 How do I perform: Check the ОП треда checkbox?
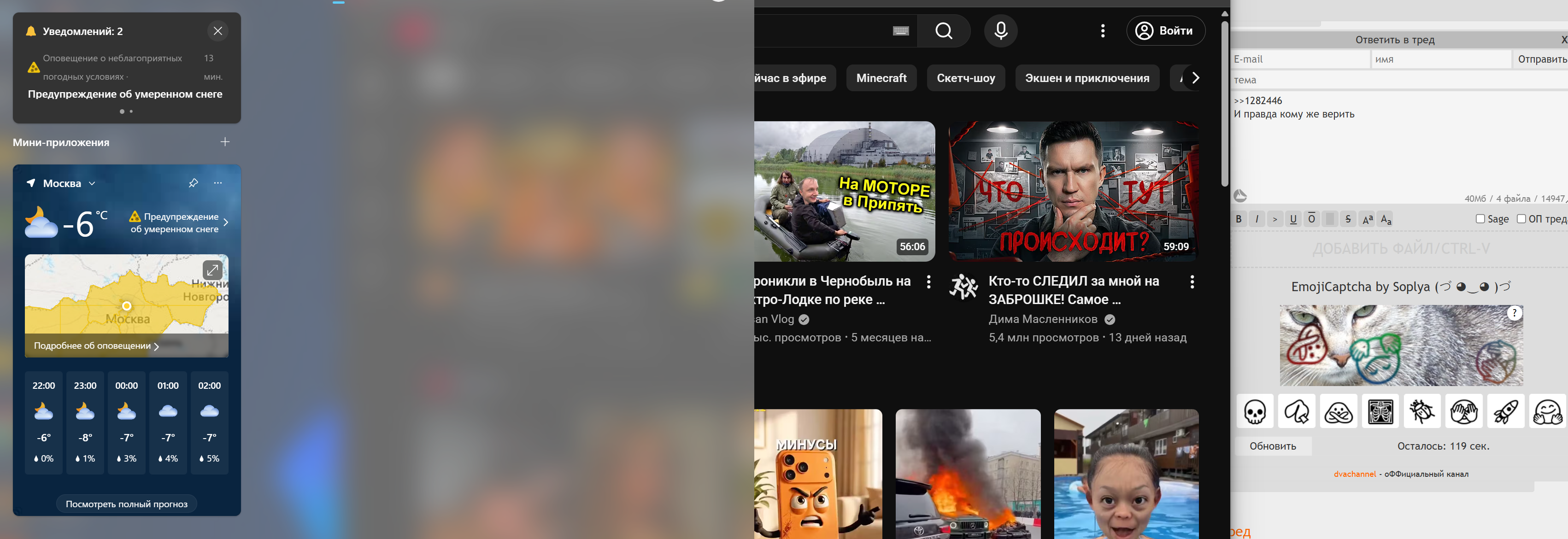[x=1521, y=219]
